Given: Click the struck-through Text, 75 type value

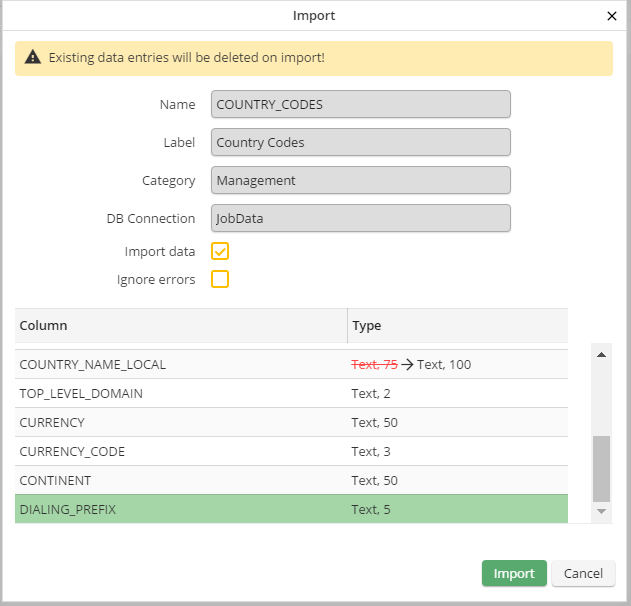Looking at the screenshot, I should coord(374,365).
